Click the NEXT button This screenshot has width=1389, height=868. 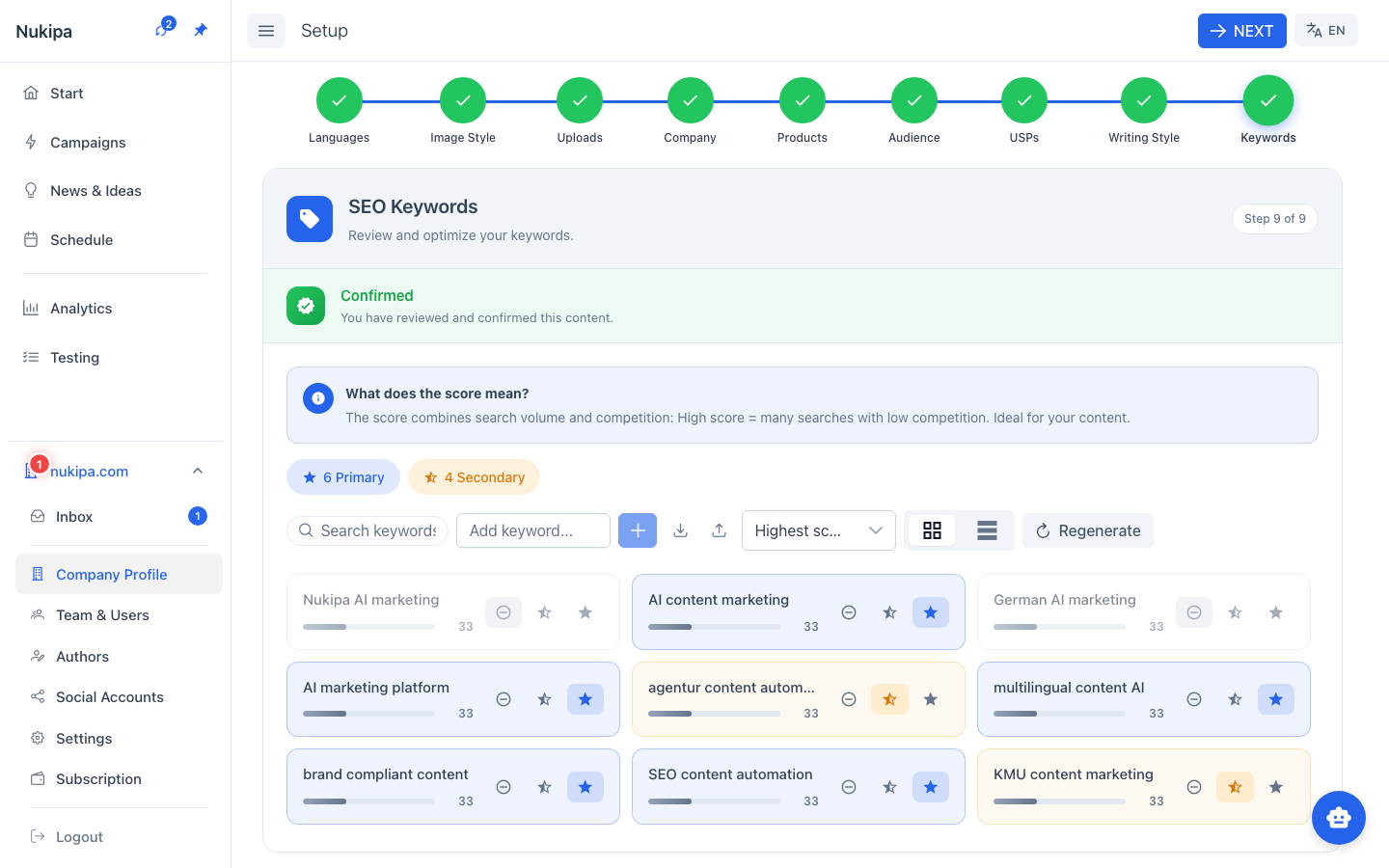click(1241, 31)
